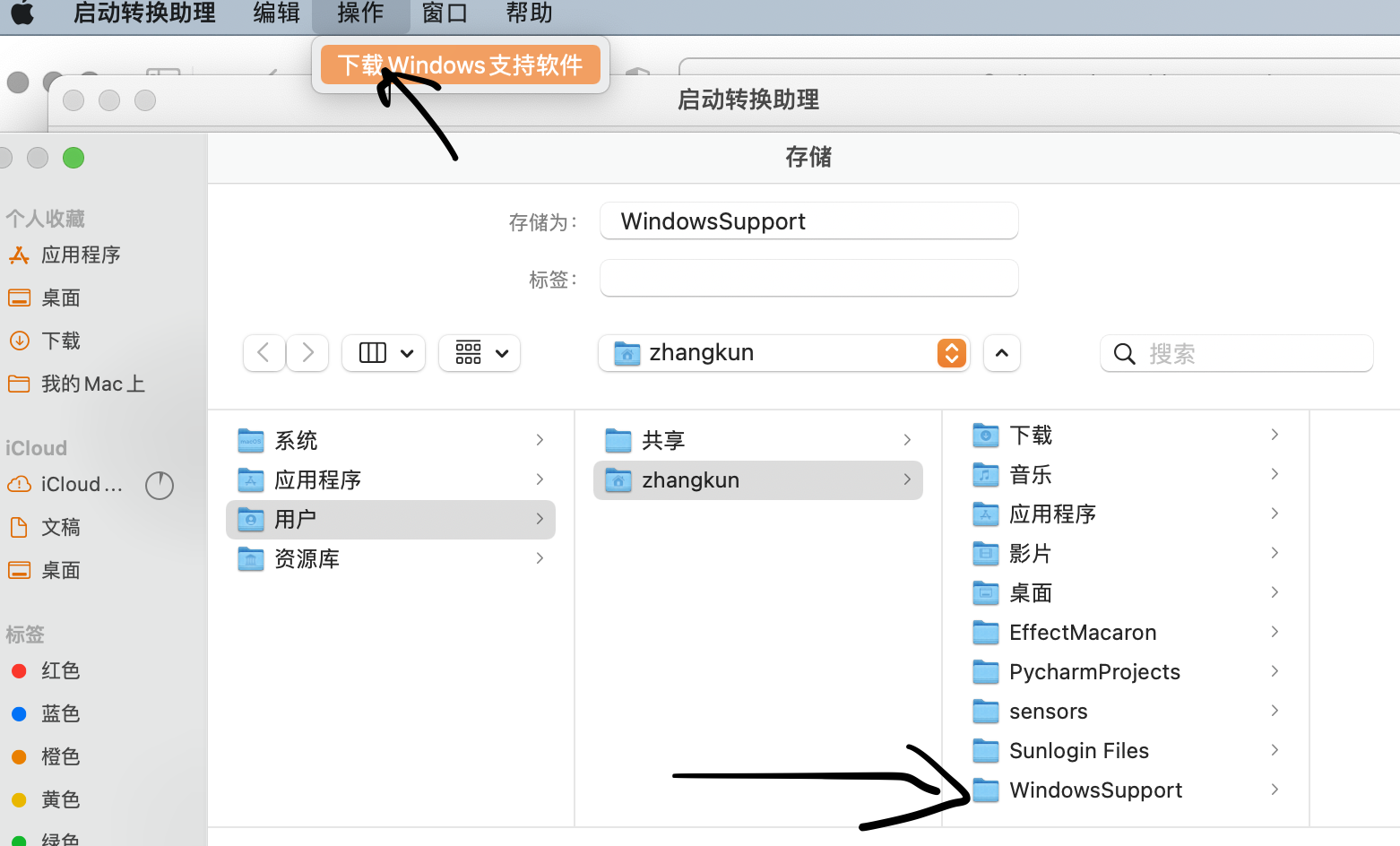The image size is (1400, 846).
Task: Expand the 资源库 folder chevron
Action: pos(540,558)
